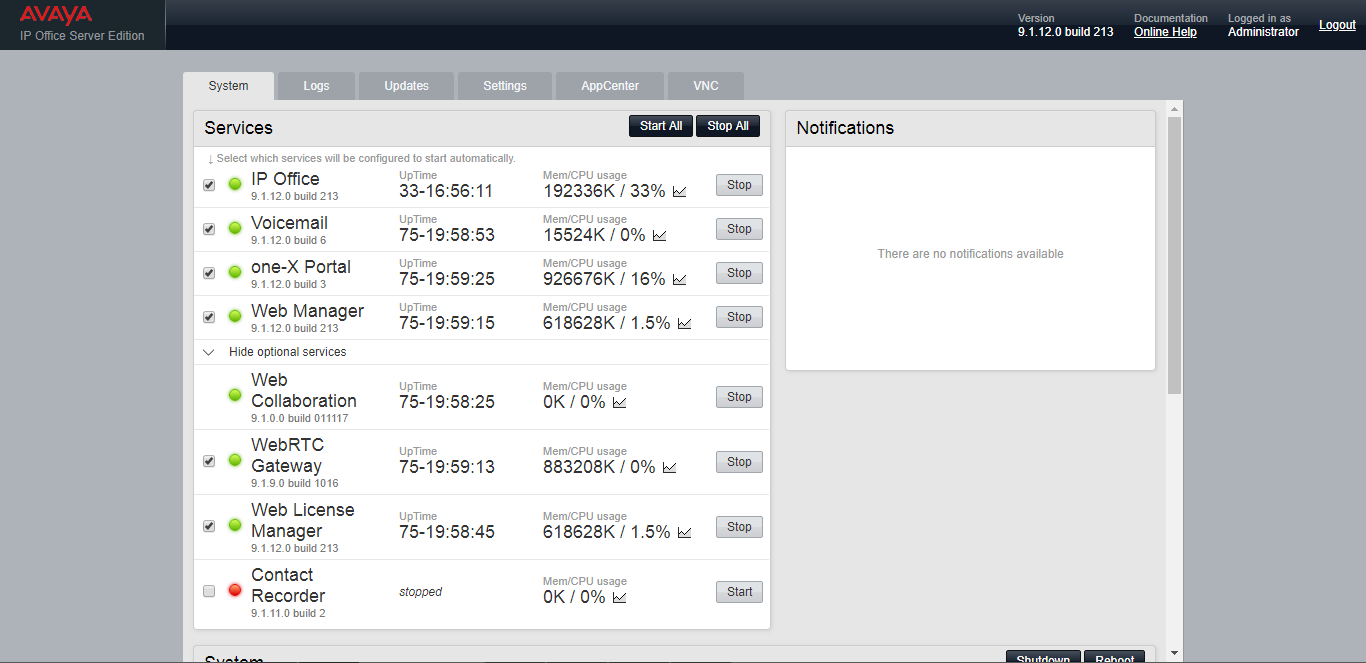Click the IP Office uptime value 33-16:56:11

(x=446, y=191)
